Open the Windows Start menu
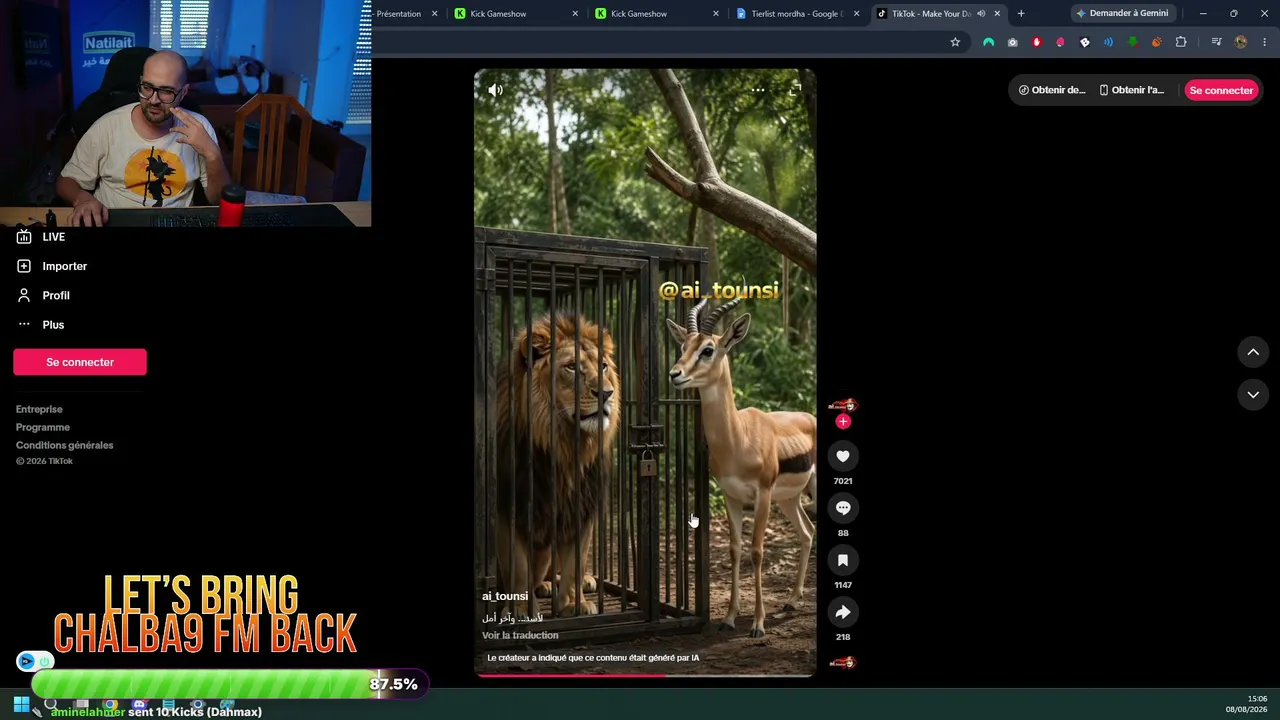Image resolution: width=1280 pixels, height=720 pixels. (21, 704)
